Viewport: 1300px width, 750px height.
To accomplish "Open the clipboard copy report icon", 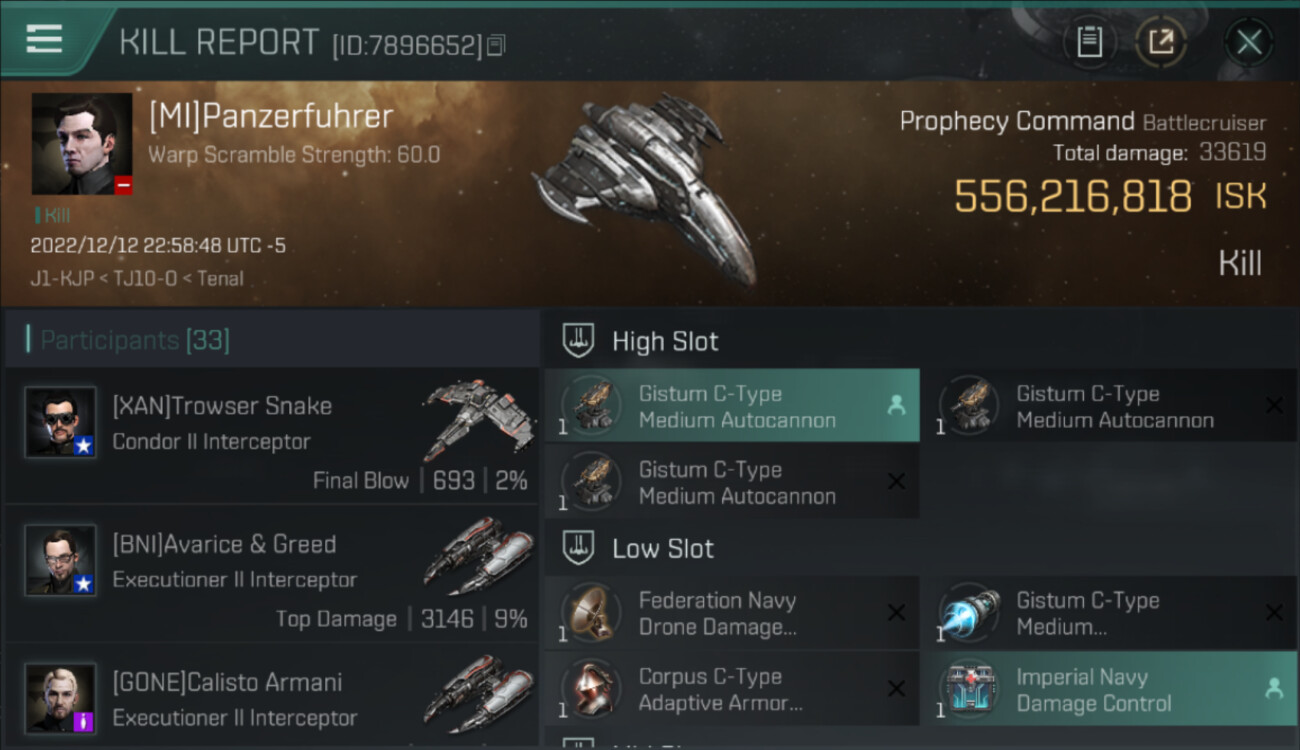I will [x=1089, y=42].
